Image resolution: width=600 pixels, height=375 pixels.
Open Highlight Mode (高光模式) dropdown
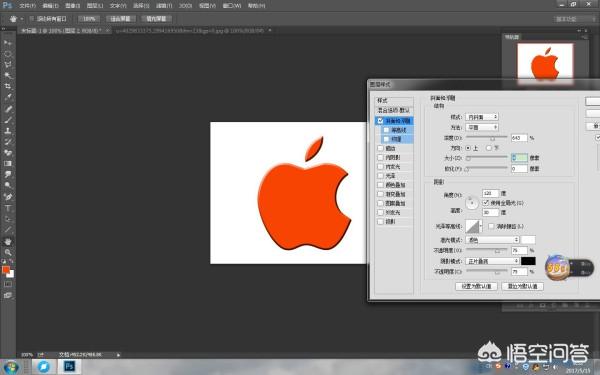tap(492, 240)
